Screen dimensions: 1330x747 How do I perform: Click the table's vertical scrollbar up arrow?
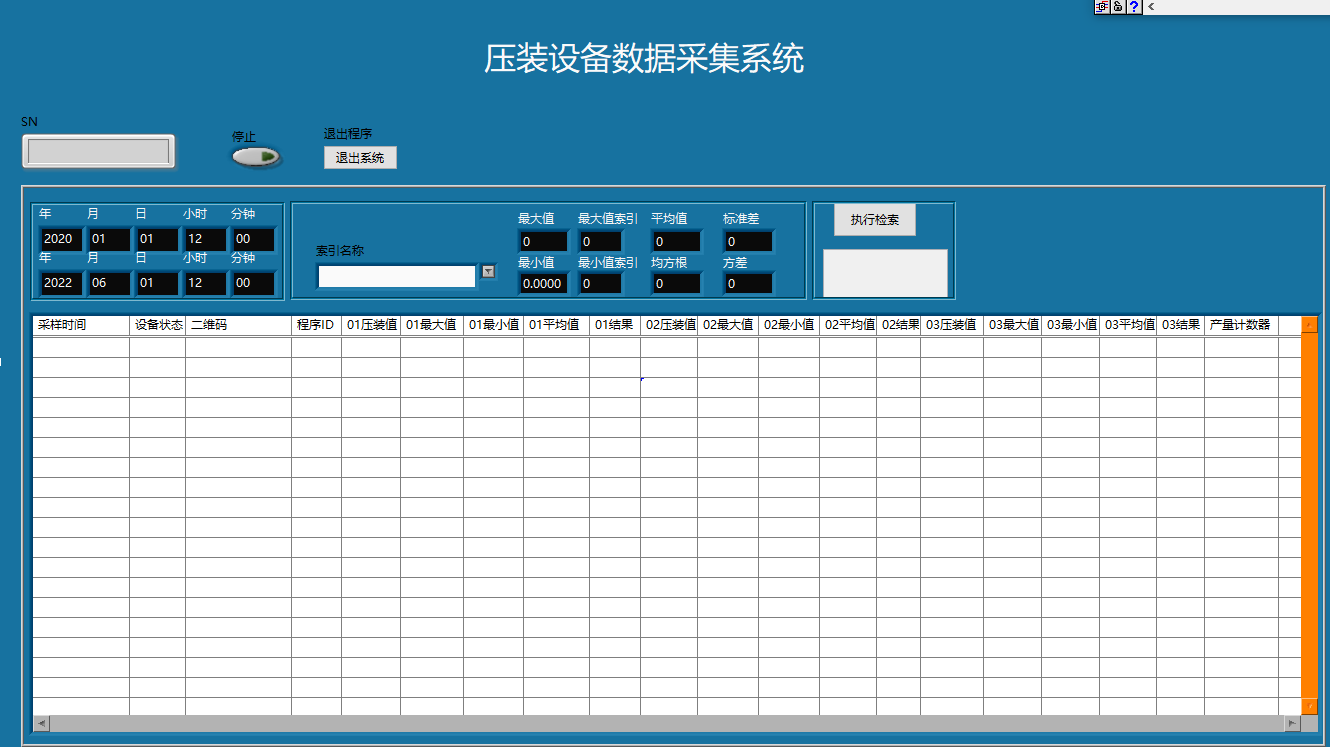[1310, 325]
